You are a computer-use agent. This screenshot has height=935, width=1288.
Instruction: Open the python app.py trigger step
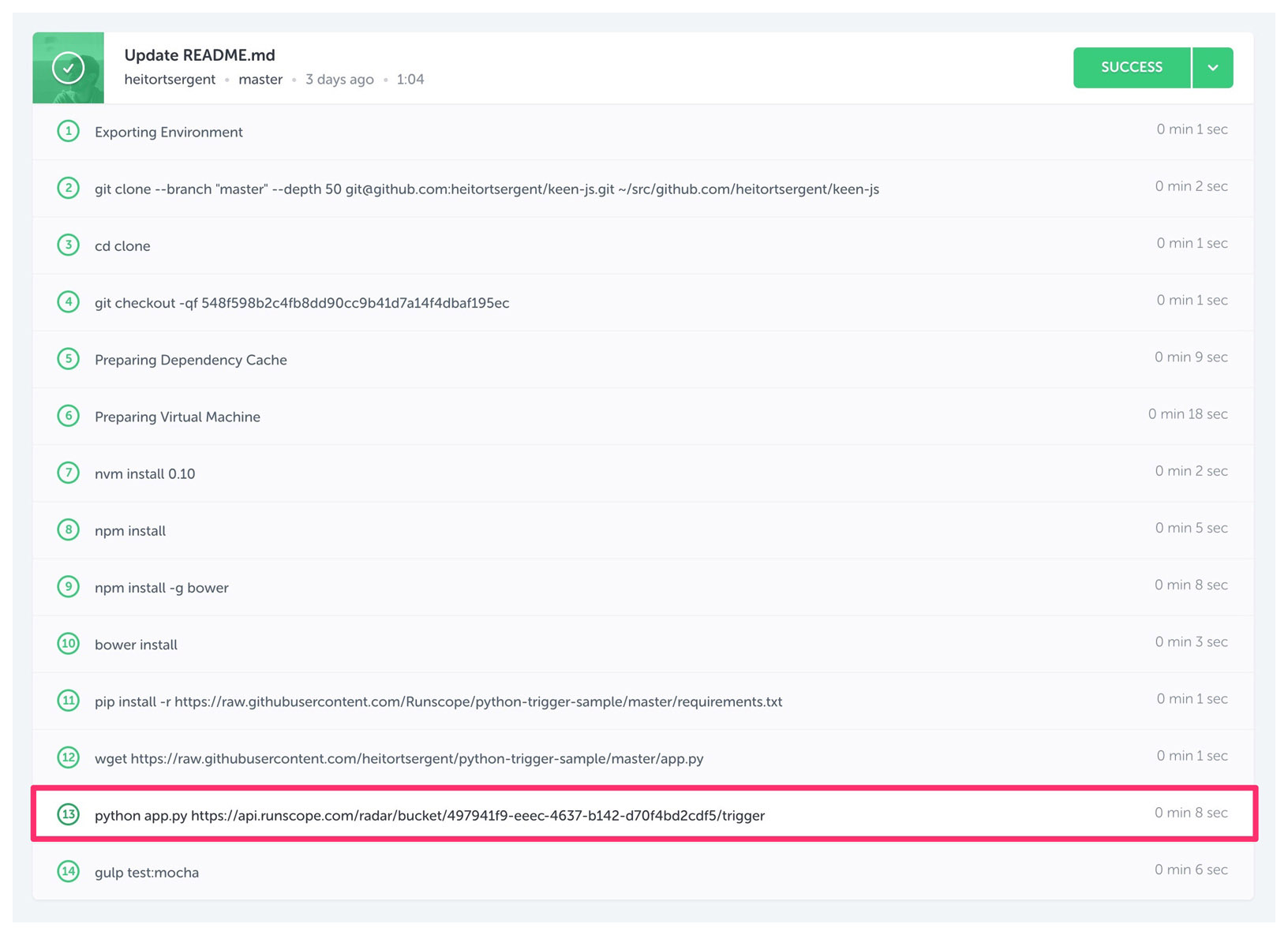pos(642,814)
